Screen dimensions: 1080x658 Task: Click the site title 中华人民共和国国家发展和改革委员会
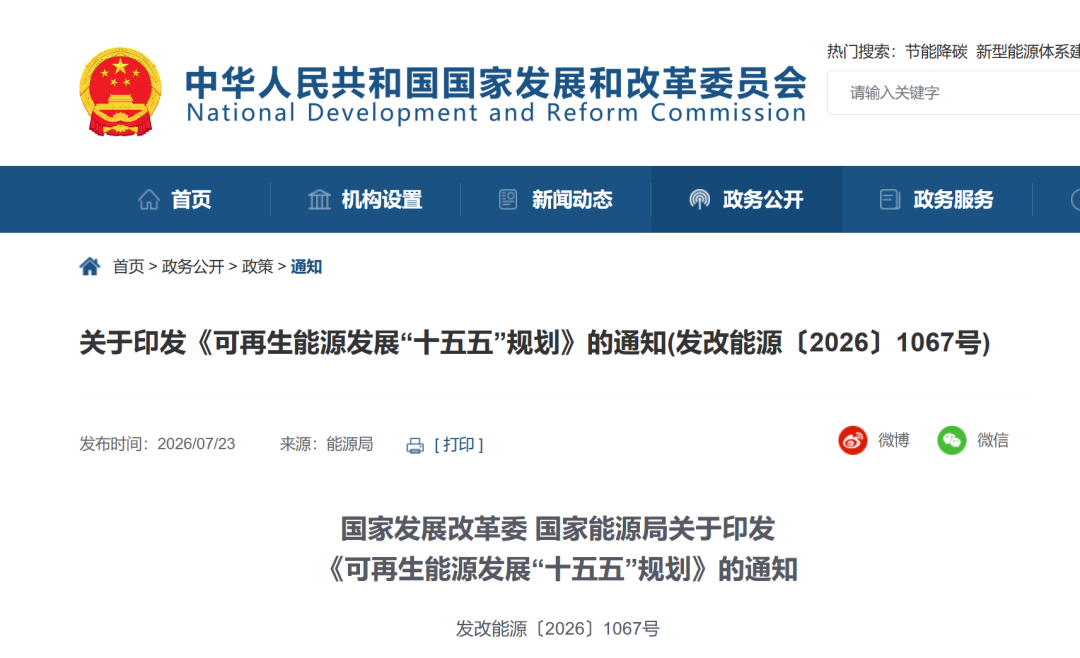pos(496,83)
